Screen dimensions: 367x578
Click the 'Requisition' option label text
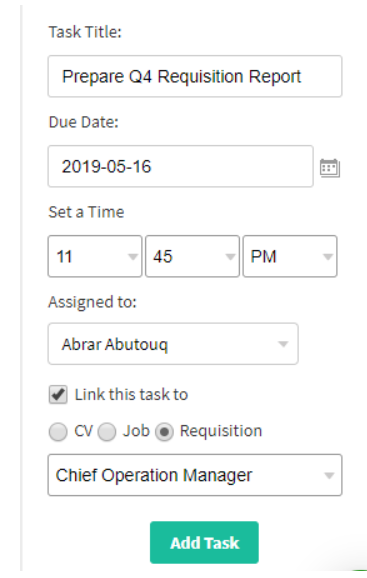221,431
